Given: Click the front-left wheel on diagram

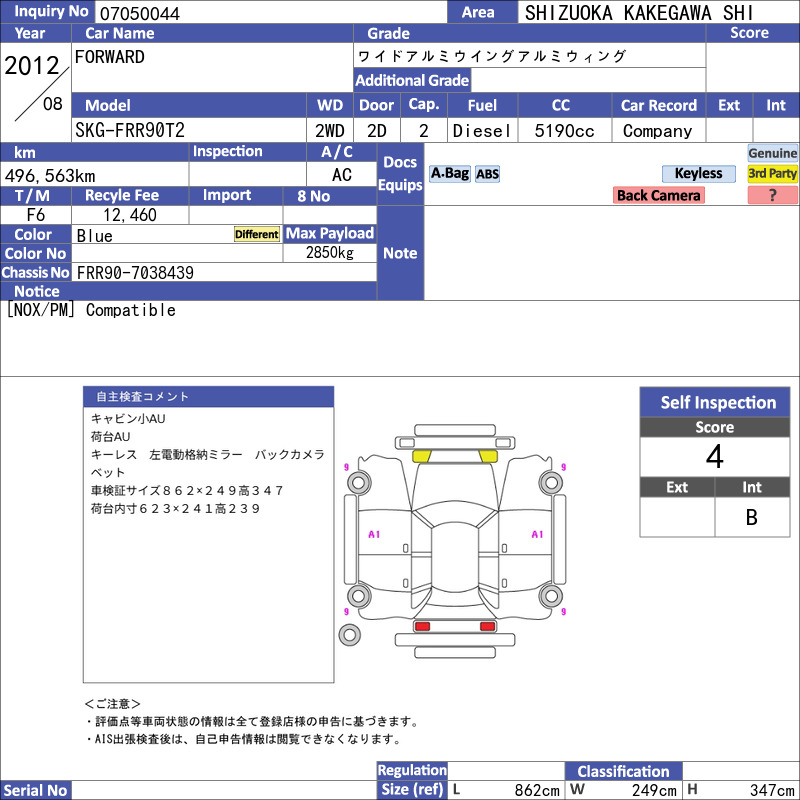Looking at the screenshot, I should (x=359, y=482).
